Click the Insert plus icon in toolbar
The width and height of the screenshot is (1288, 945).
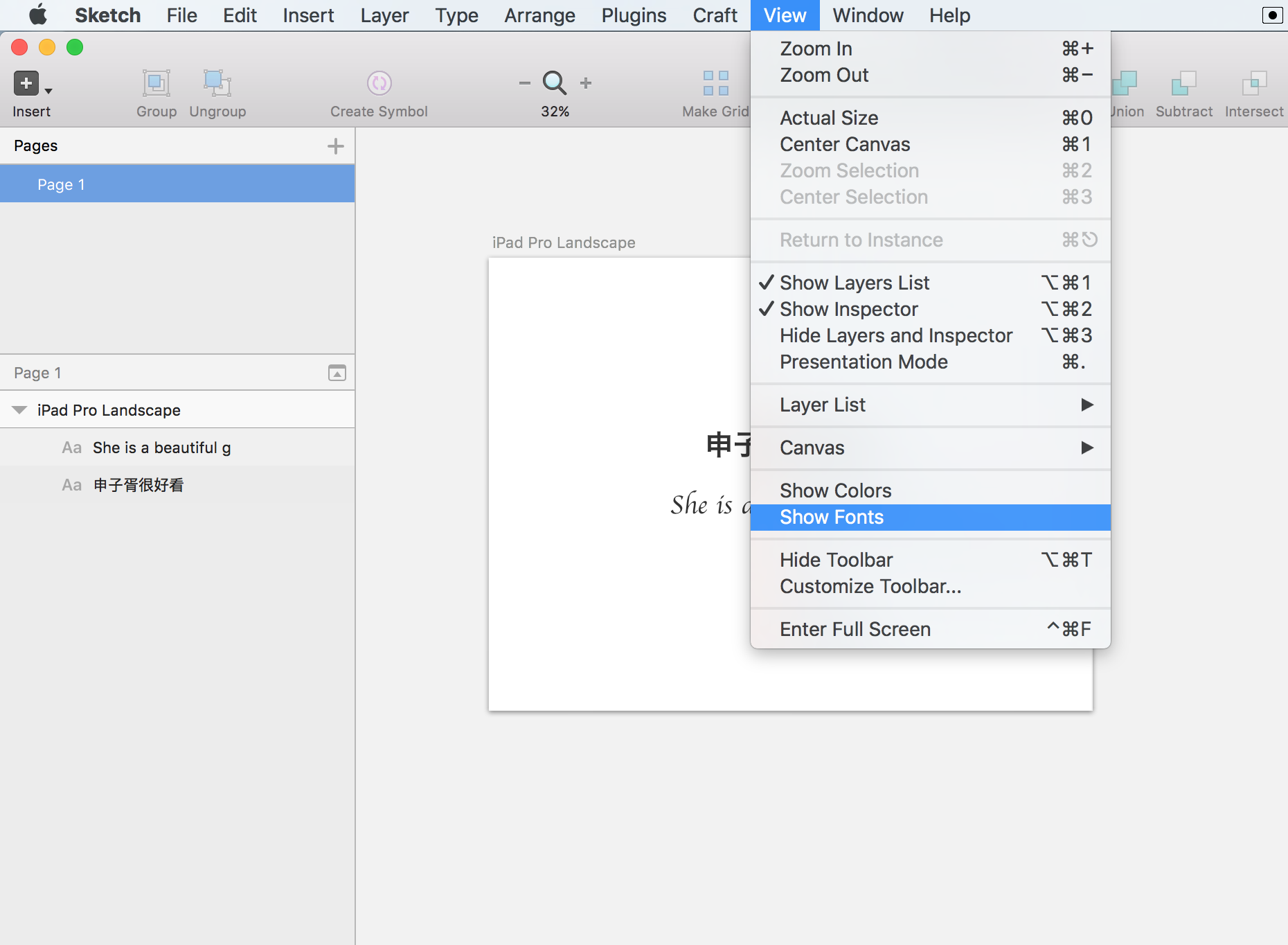coord(26,83)
